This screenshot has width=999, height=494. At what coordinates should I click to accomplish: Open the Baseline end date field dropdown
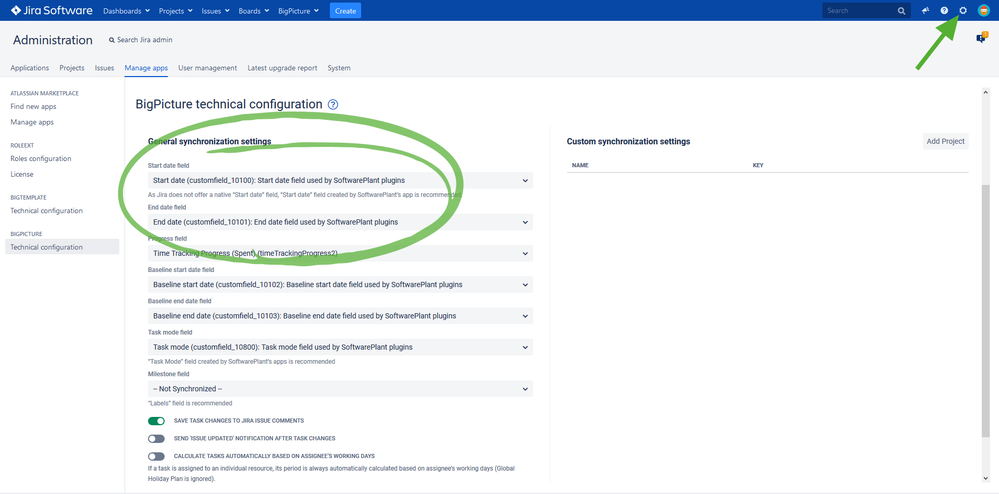pyautogui.click(x=340, y=316)
